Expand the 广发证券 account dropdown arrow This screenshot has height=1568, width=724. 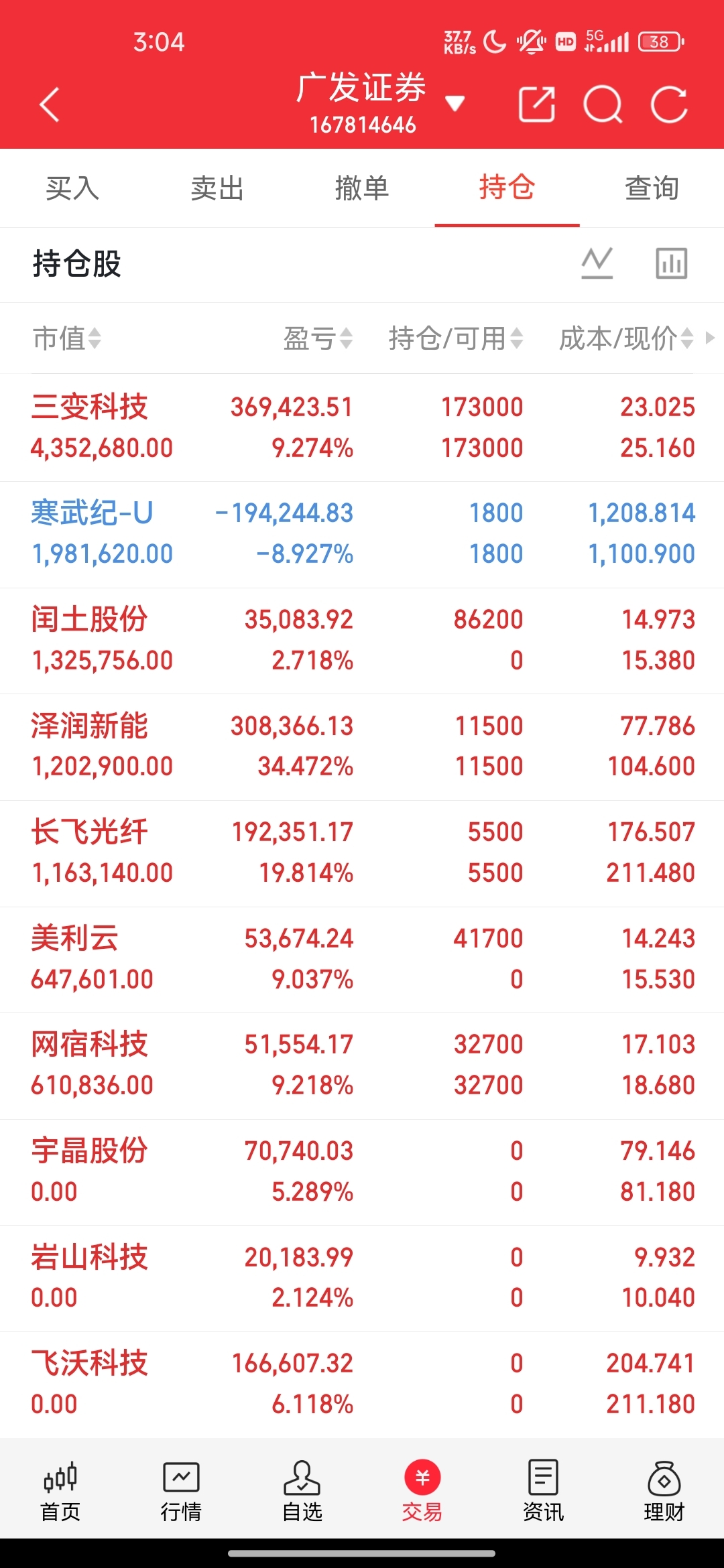(x=455, y=103)
